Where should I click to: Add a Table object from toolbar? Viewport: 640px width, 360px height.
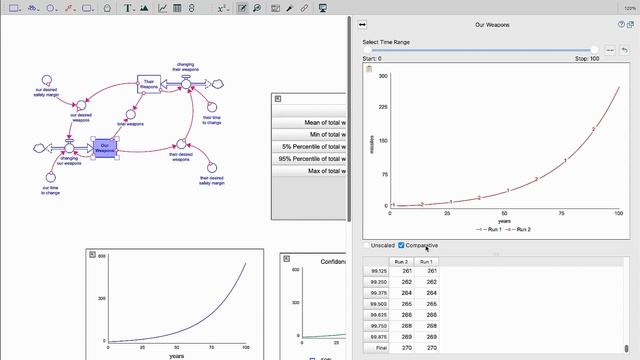(177, 8)
